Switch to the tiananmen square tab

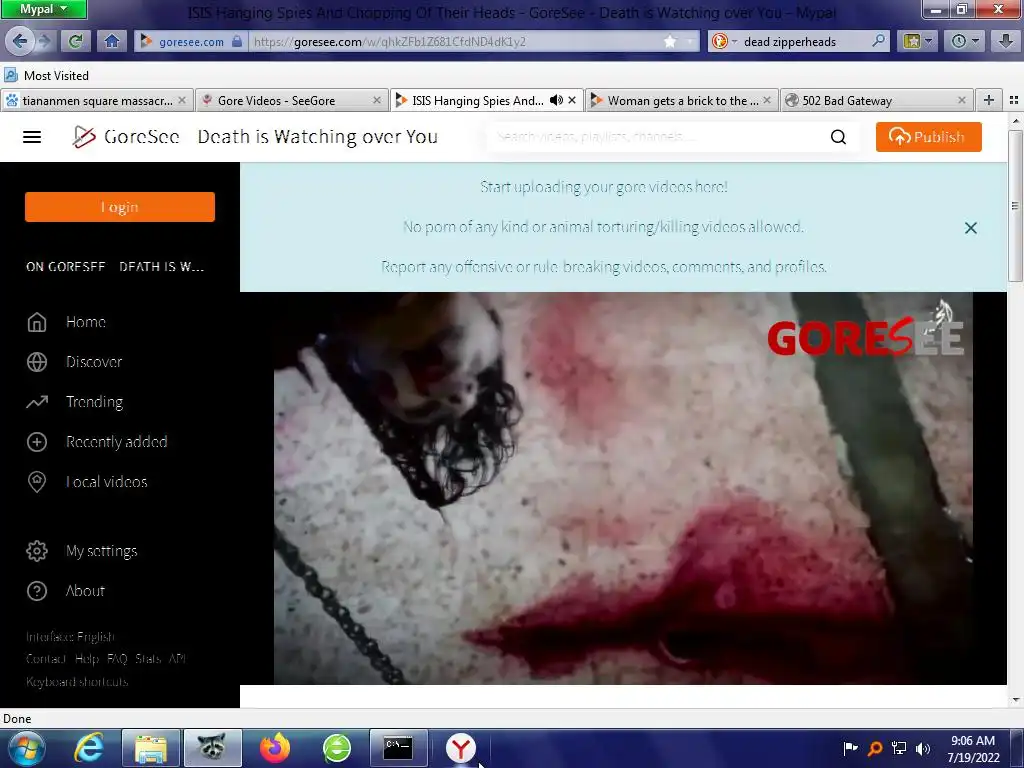click(x=97, y=101)
